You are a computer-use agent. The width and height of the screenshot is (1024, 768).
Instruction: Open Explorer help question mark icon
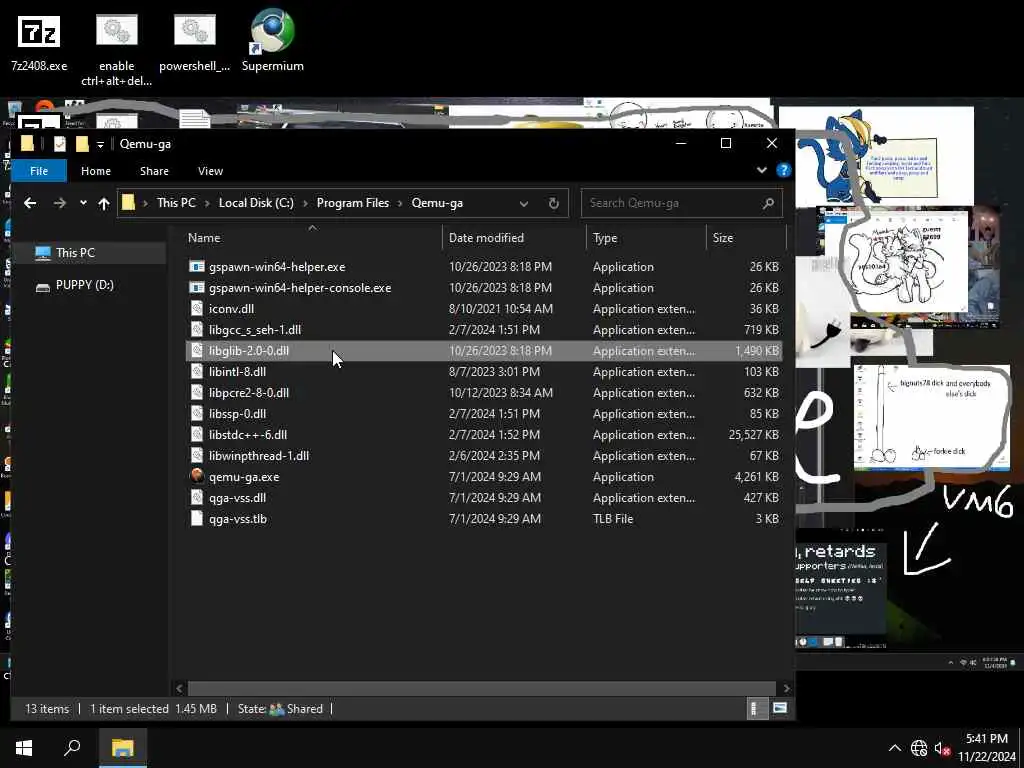(x=783, y=170)
